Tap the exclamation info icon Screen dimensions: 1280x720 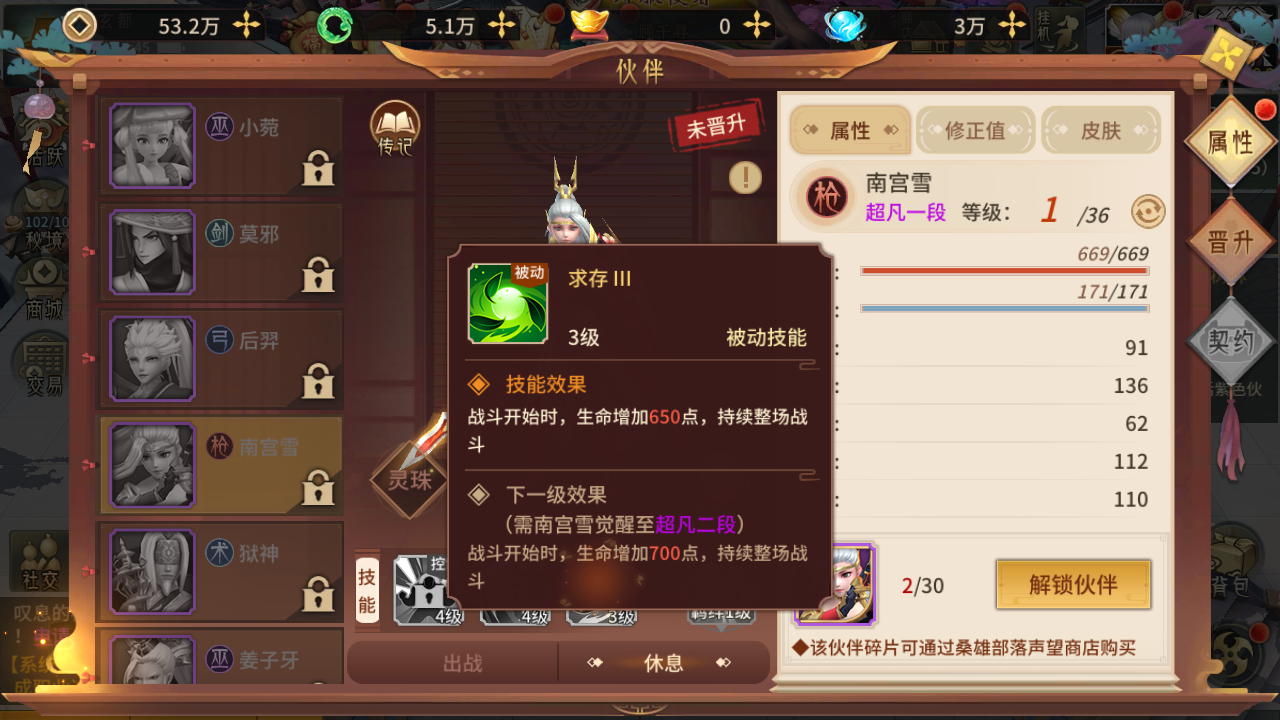point(745,178)
